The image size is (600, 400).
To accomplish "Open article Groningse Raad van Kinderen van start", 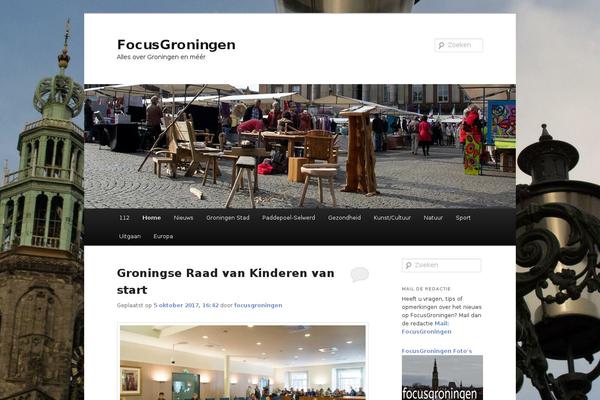I will pyautogui.click(x=225, y=281).
